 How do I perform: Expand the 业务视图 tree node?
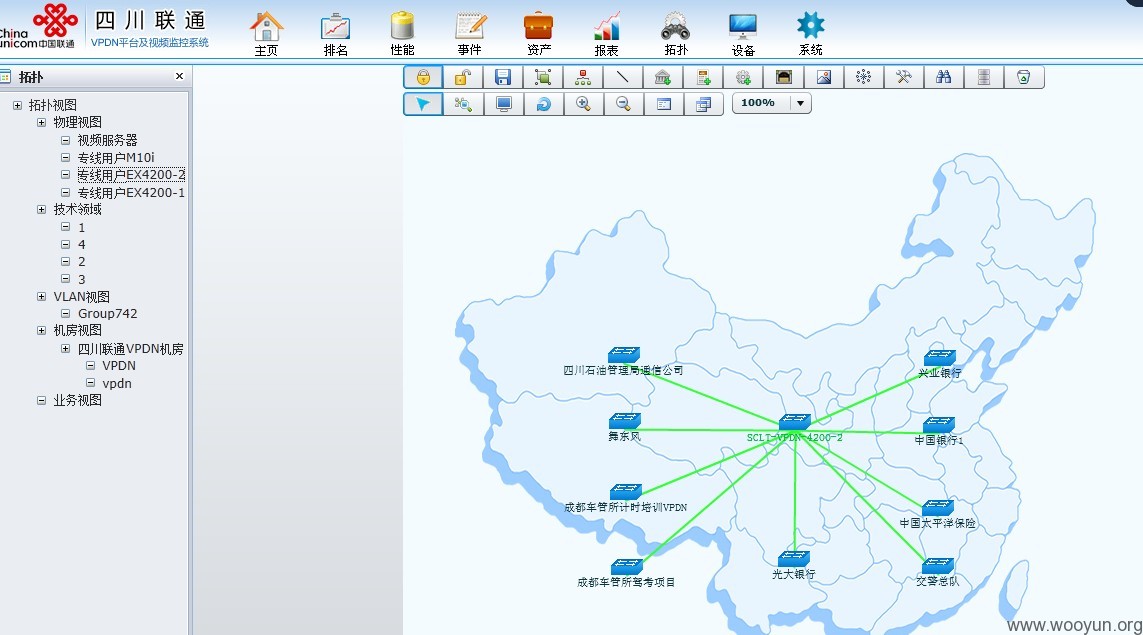42,400
